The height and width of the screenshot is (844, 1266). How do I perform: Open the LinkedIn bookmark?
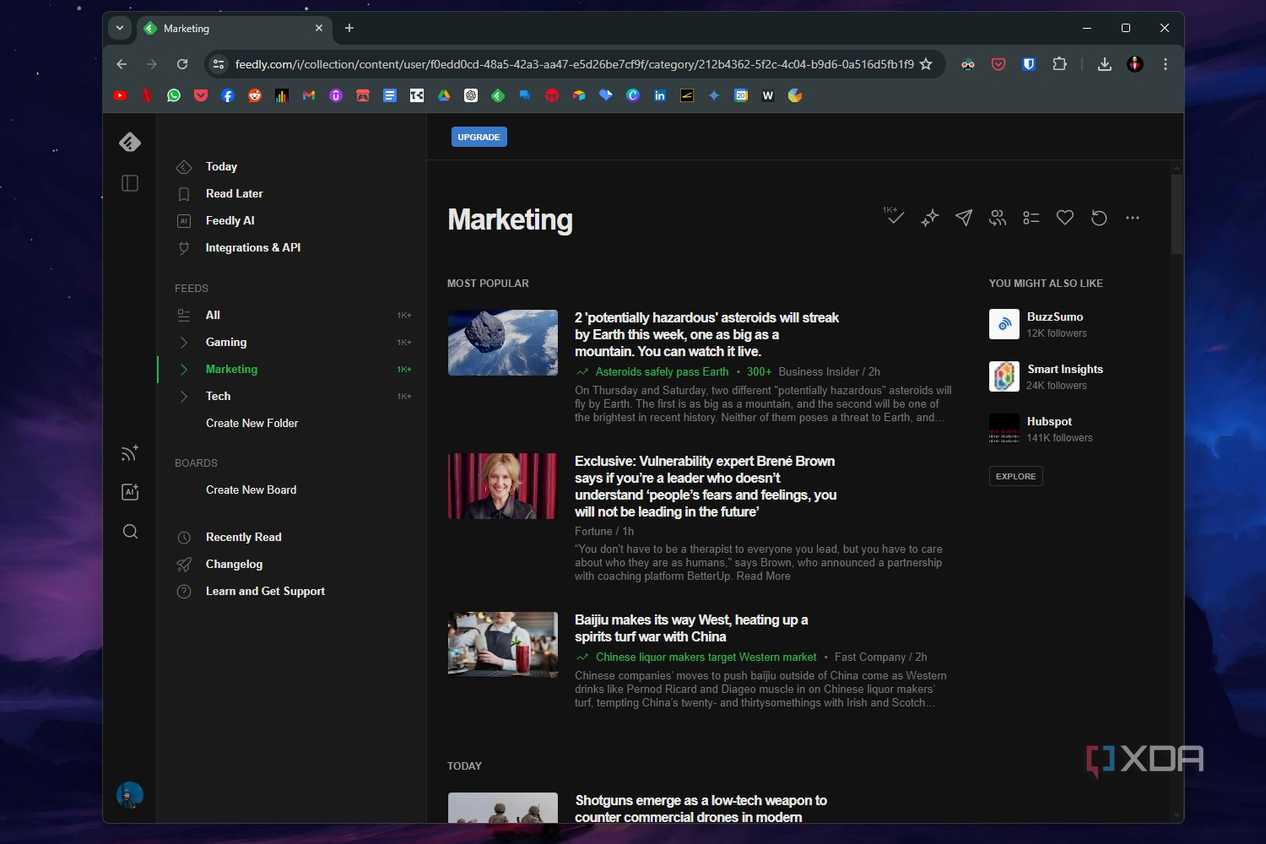click(x=660, y=96)
